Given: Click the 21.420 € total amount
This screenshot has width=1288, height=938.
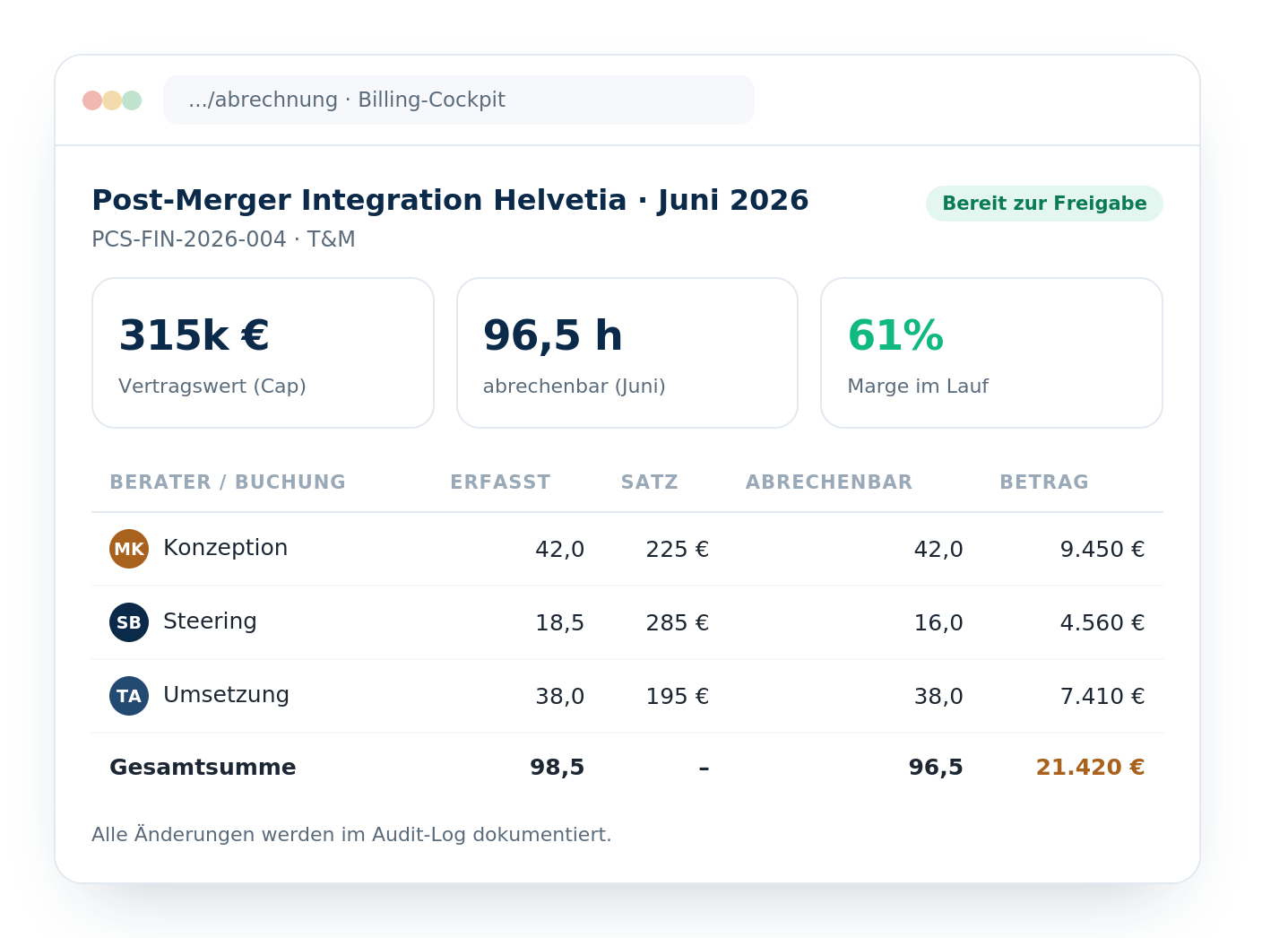Looking at the screenshot, I should [x=1090, y=768].
